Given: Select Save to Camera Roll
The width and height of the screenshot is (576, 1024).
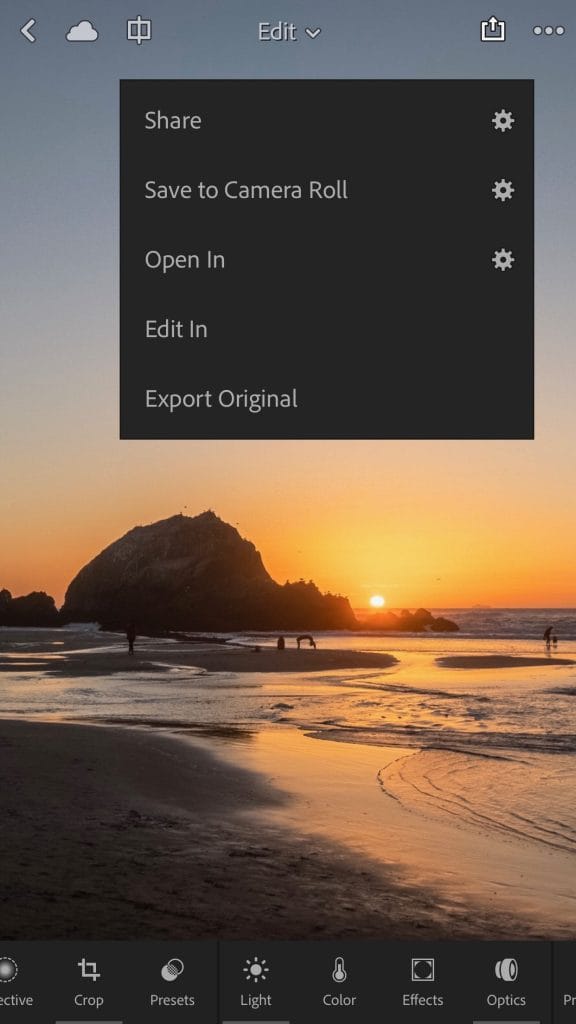Looking at the screenshot, I should 246,190.
